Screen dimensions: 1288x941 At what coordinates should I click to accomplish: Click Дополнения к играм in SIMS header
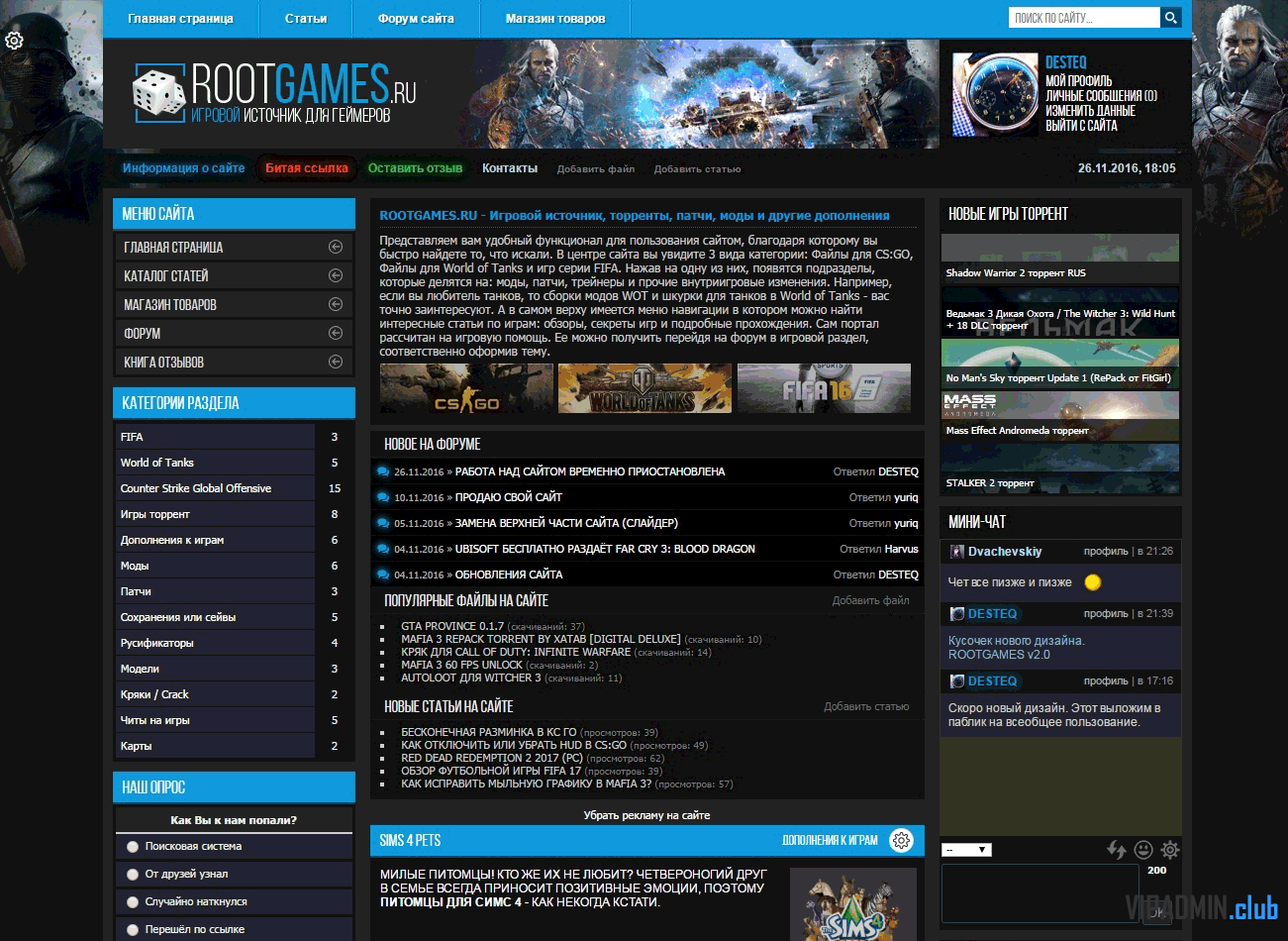click(830, 840)
